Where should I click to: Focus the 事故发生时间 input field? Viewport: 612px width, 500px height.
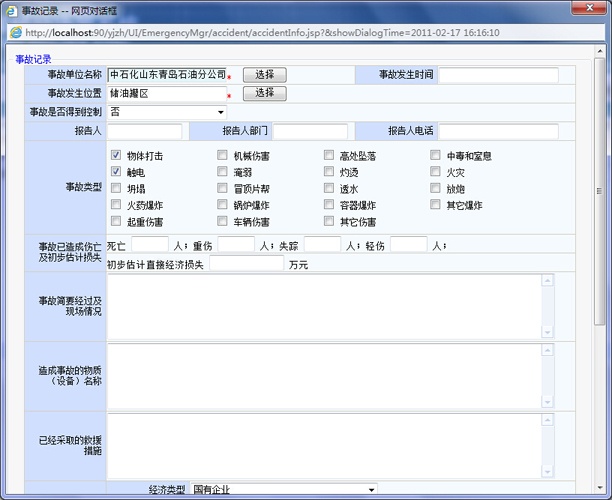point(498,75)
